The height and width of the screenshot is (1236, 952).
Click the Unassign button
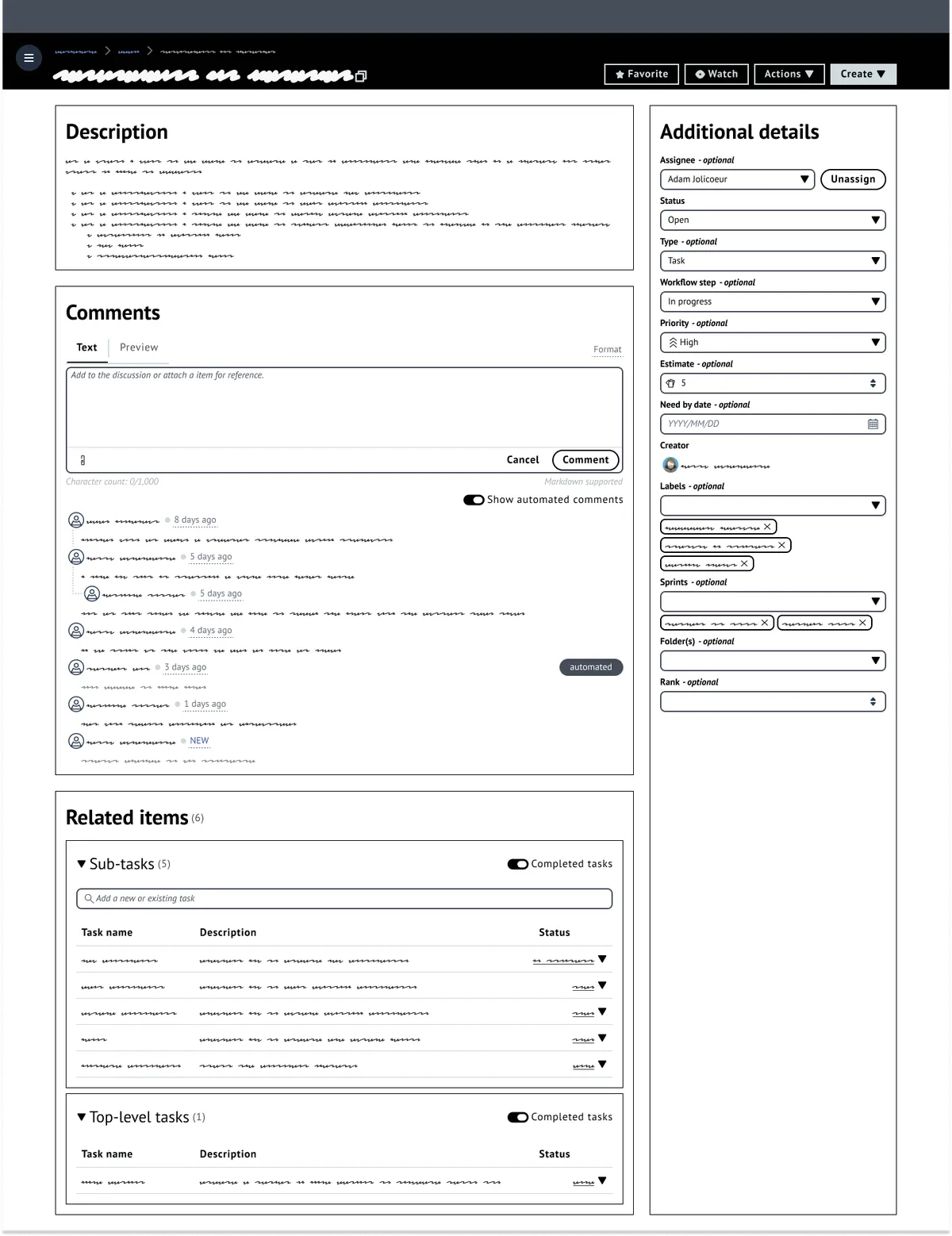click(x=853, y=179)
